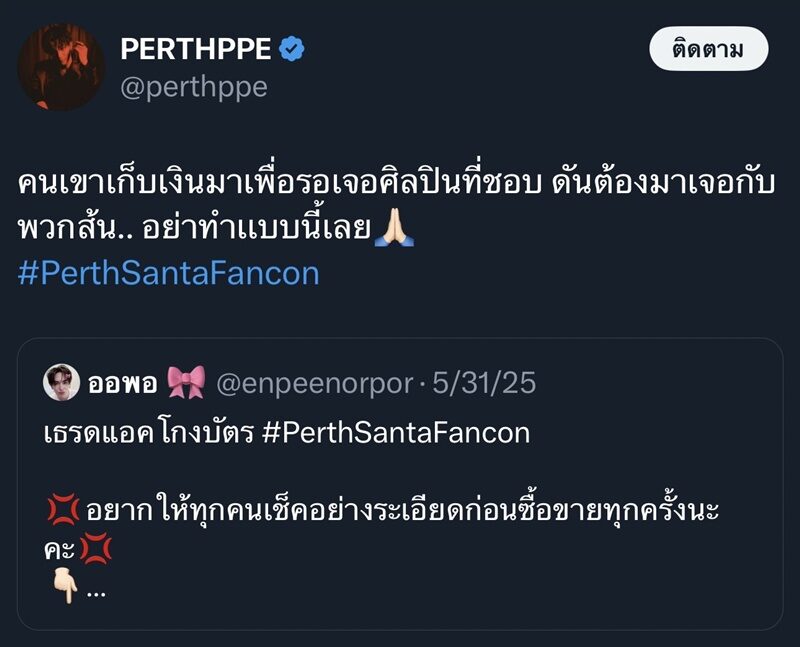This screenshot has height=647, width=800.
Task: Click the quoted warning line อยากให้ทุกคนเช็ค
Action: (400, 511)
